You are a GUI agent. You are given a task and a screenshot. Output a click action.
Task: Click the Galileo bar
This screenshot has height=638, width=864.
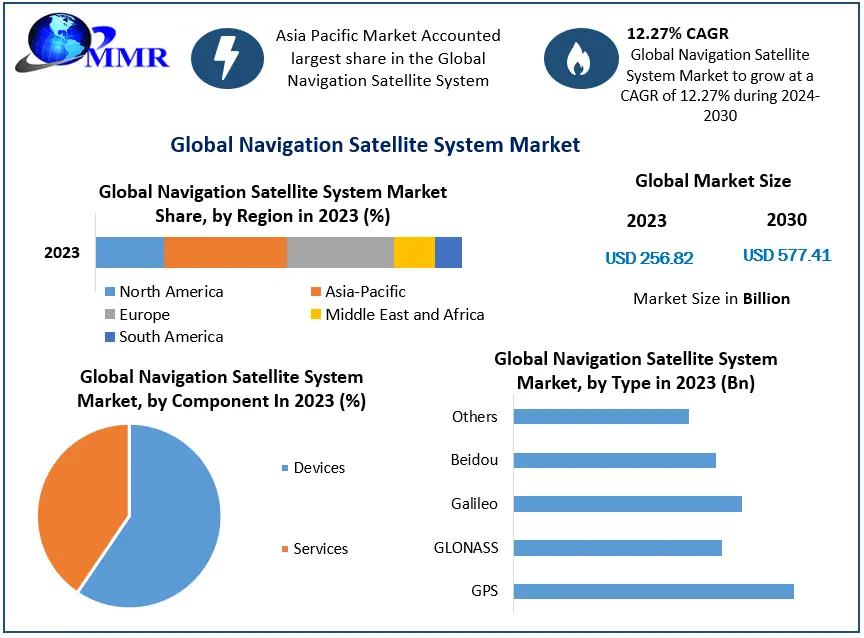point(627,504)
